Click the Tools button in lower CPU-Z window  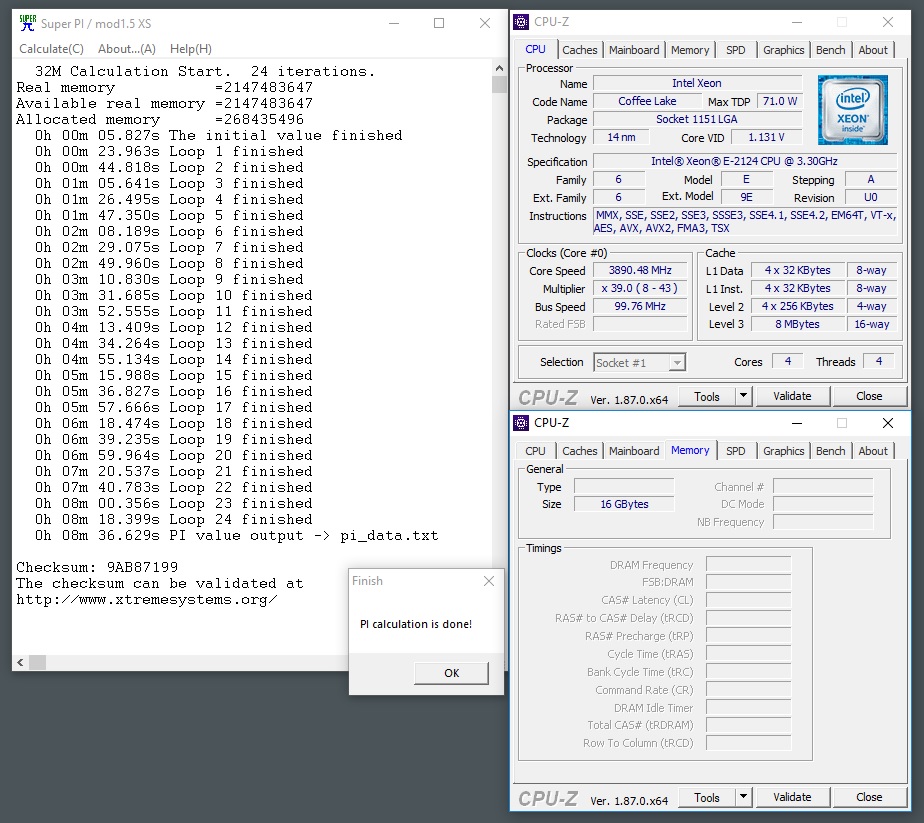707,798
